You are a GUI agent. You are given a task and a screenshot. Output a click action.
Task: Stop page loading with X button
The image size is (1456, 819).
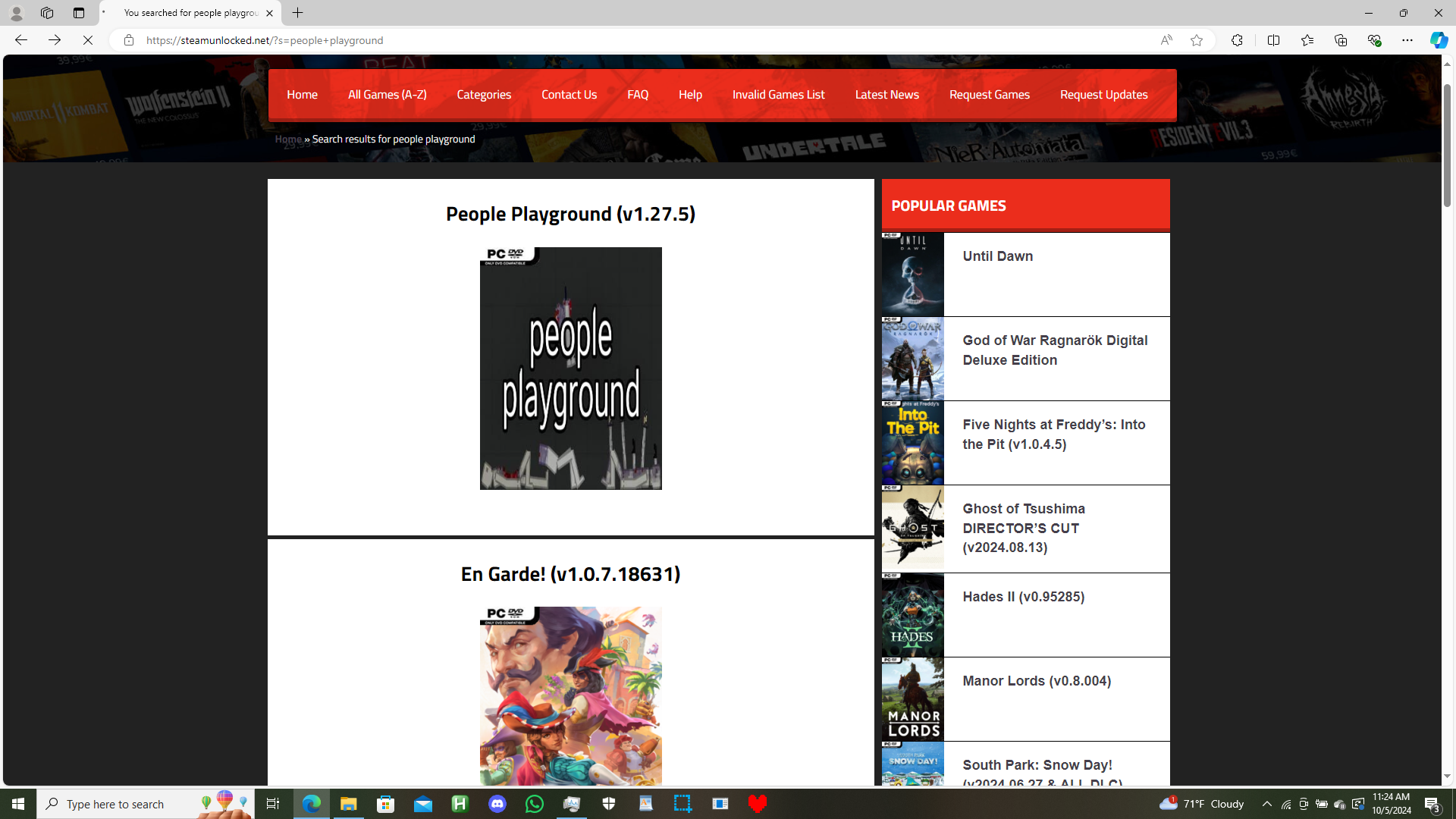coord(88,40)
